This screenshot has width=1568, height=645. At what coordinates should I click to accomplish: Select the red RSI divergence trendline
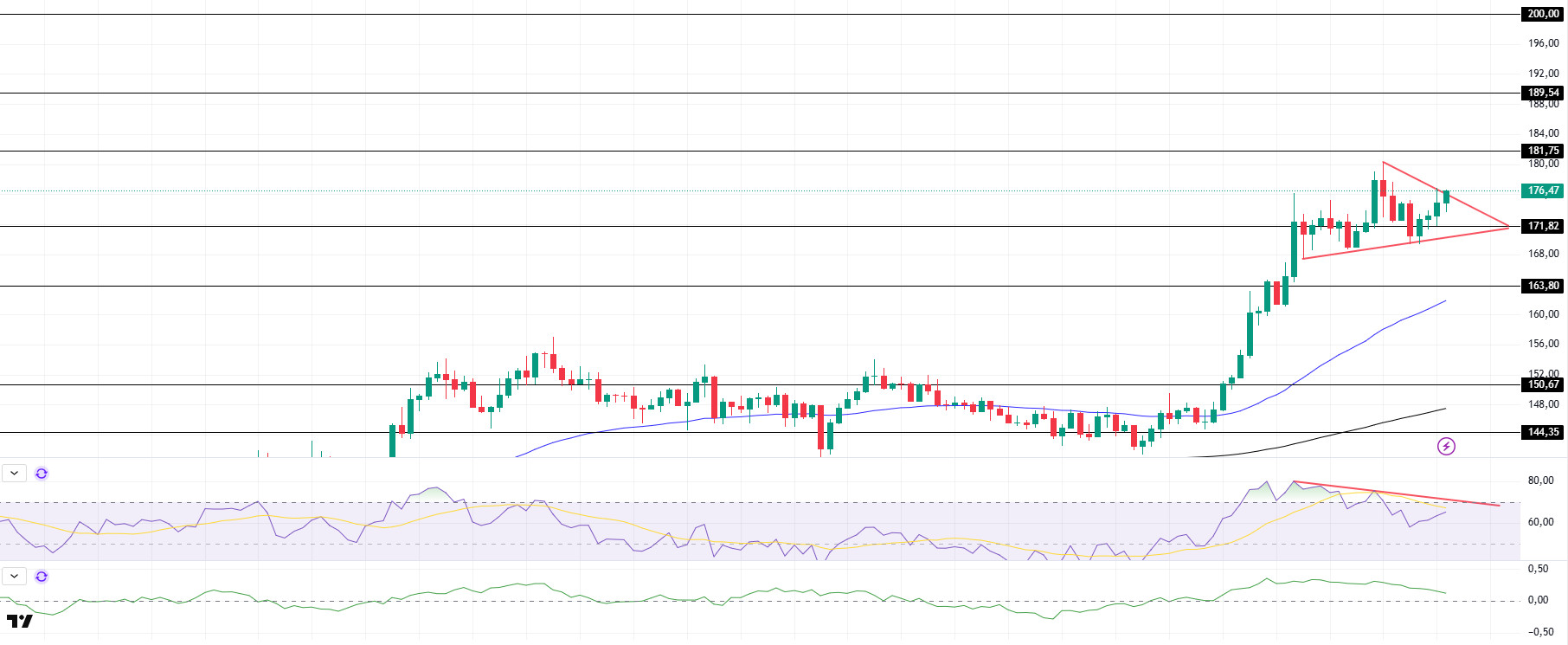click(1396, 493)
